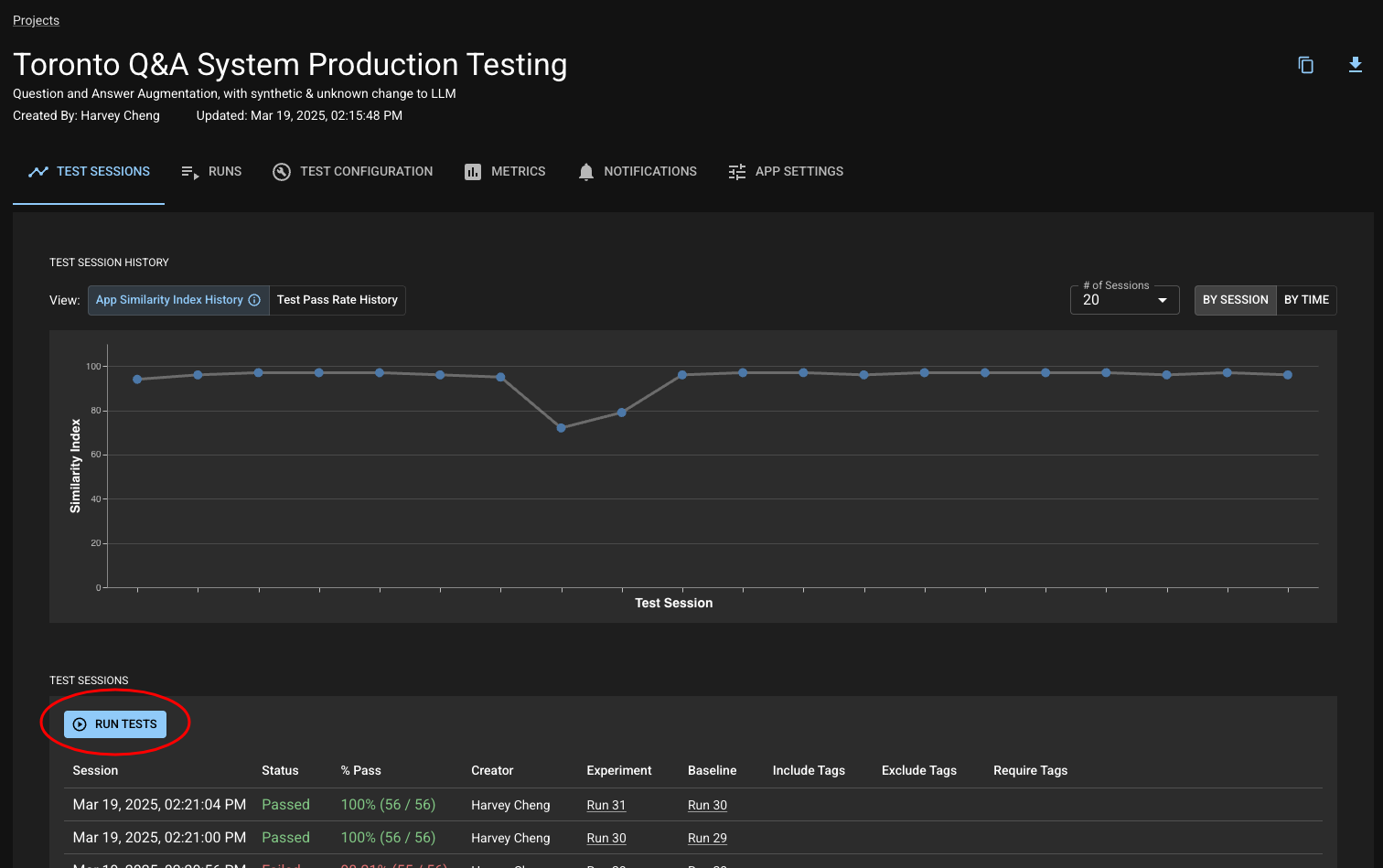
Task: Click the % Pass column header
Action: click(360, 770)
